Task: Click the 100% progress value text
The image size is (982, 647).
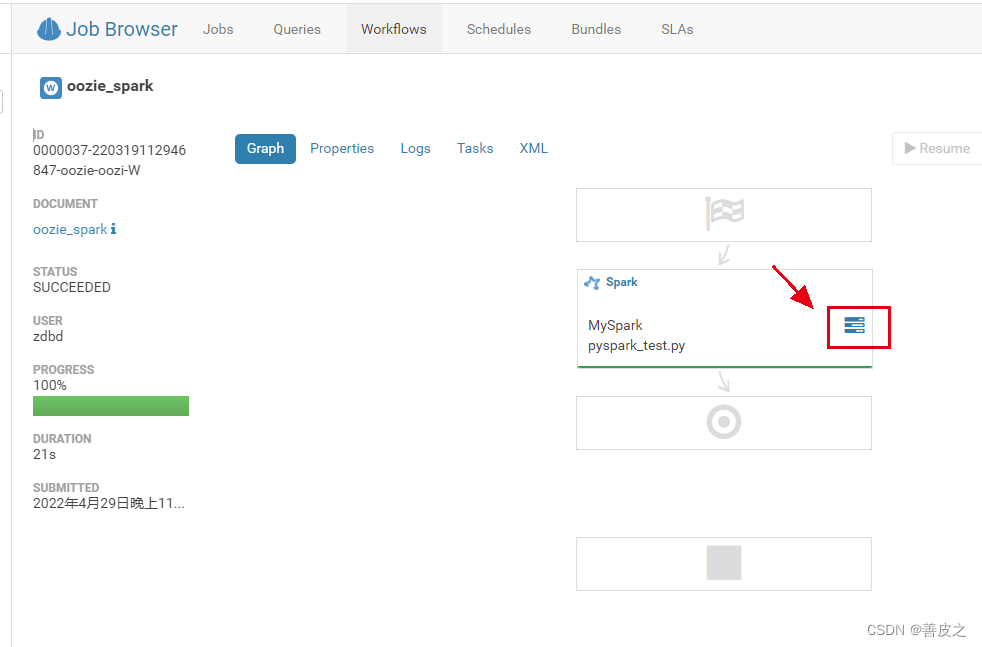Action: point(50,385)
